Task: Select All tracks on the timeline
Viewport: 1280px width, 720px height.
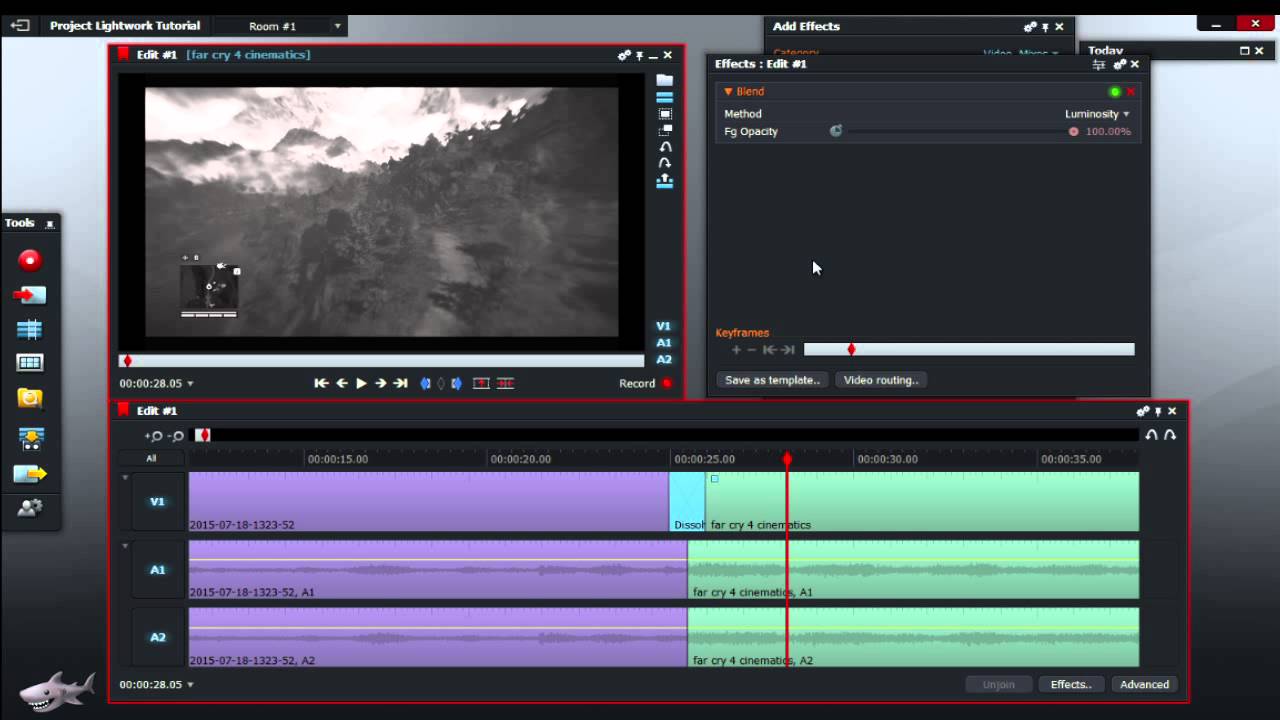Action: pos(151,459)
